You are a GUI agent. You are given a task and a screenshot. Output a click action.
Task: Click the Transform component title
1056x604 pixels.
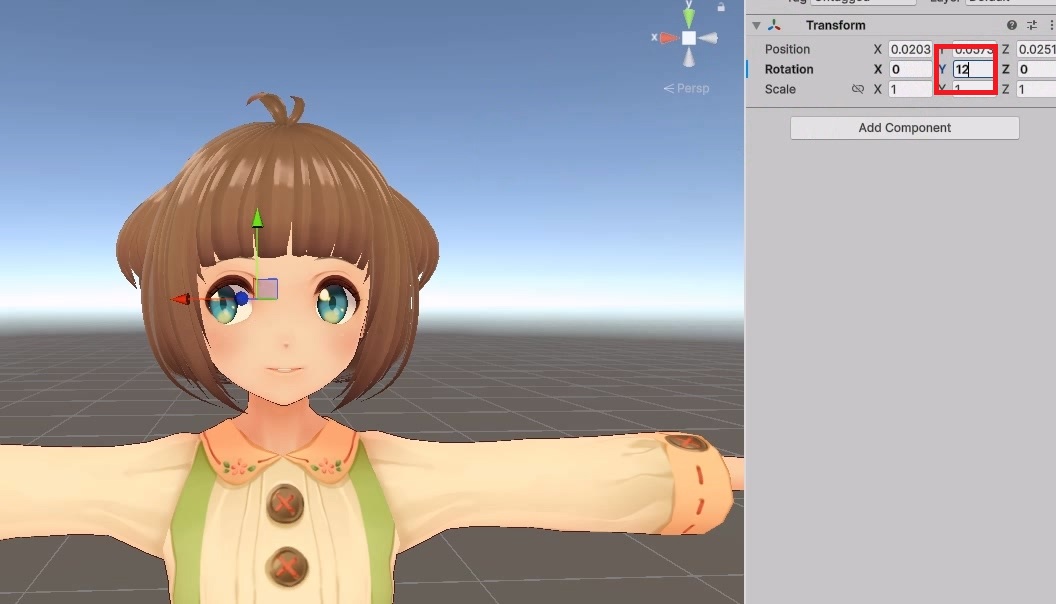(x=835, y=25)
